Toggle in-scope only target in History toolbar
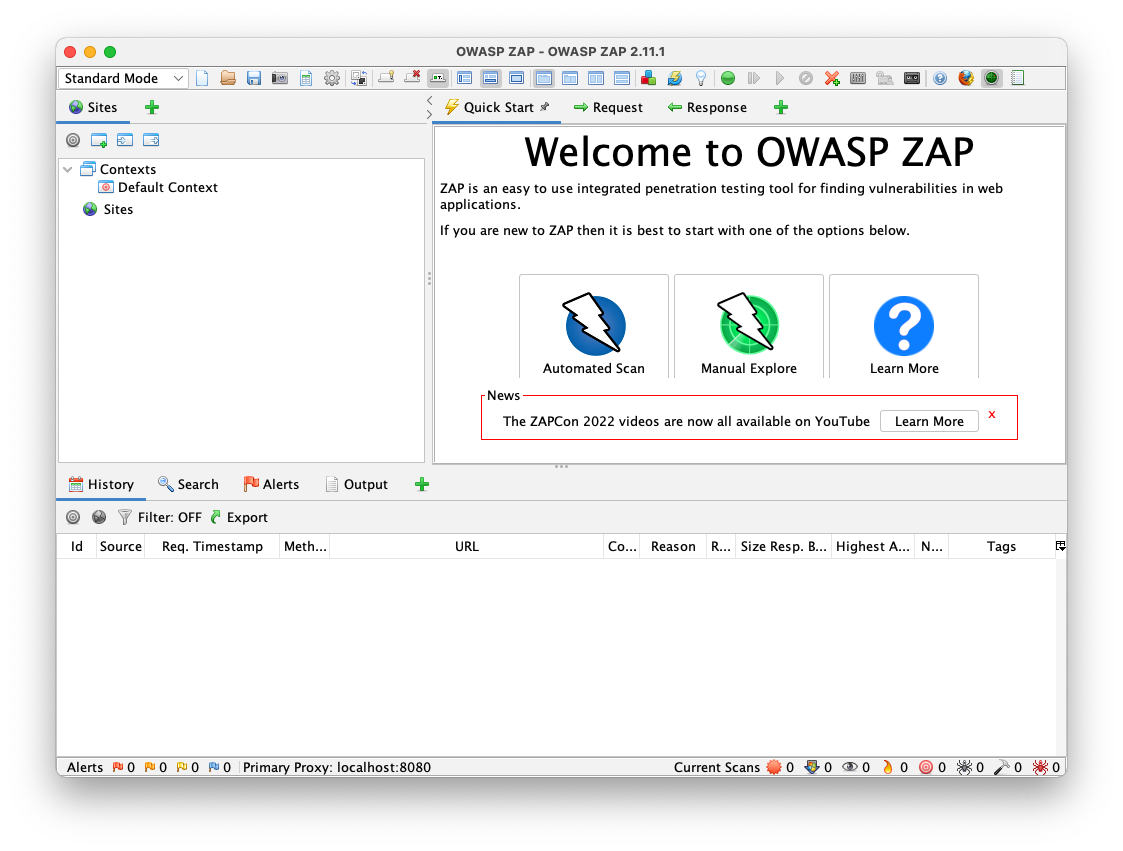The height and width of the screenshot is (851, 1123). (x=73, y=517)
